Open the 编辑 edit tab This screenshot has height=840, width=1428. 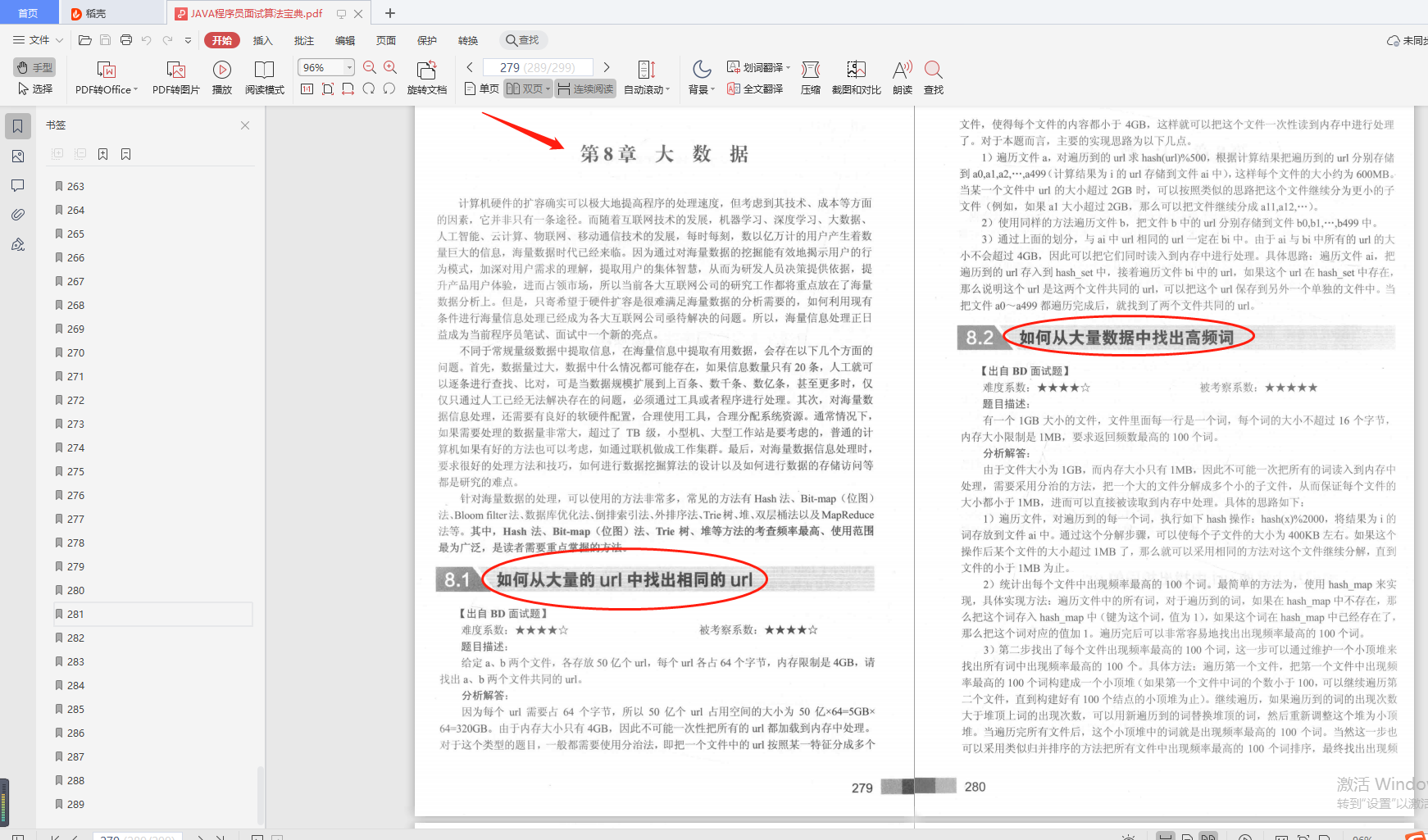[345, 40]
